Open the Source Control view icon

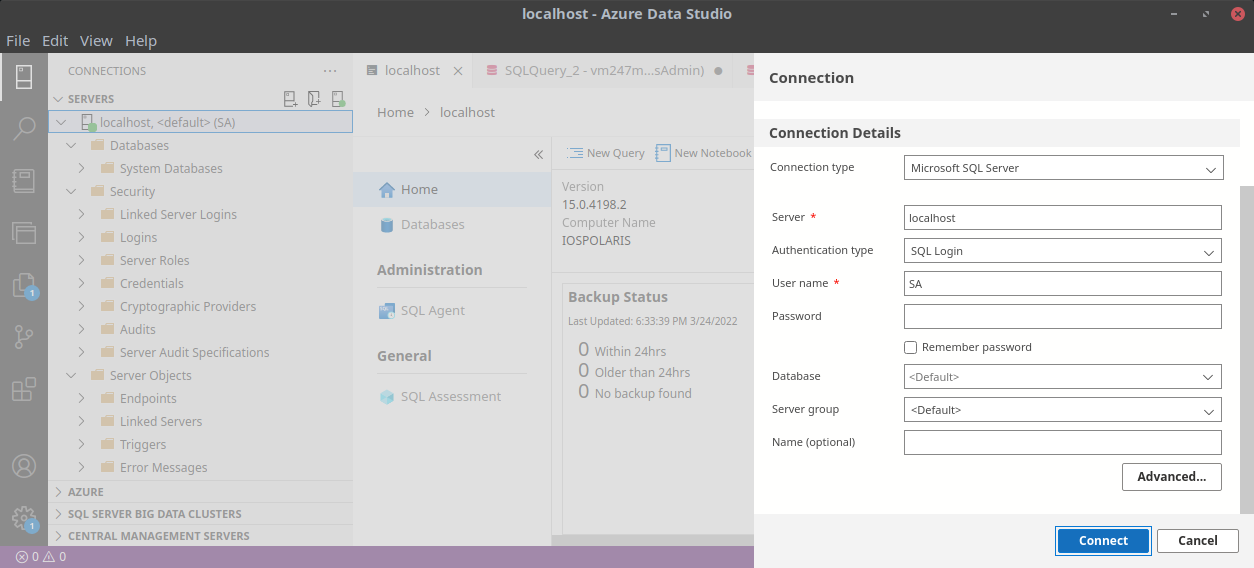(24, 337)
